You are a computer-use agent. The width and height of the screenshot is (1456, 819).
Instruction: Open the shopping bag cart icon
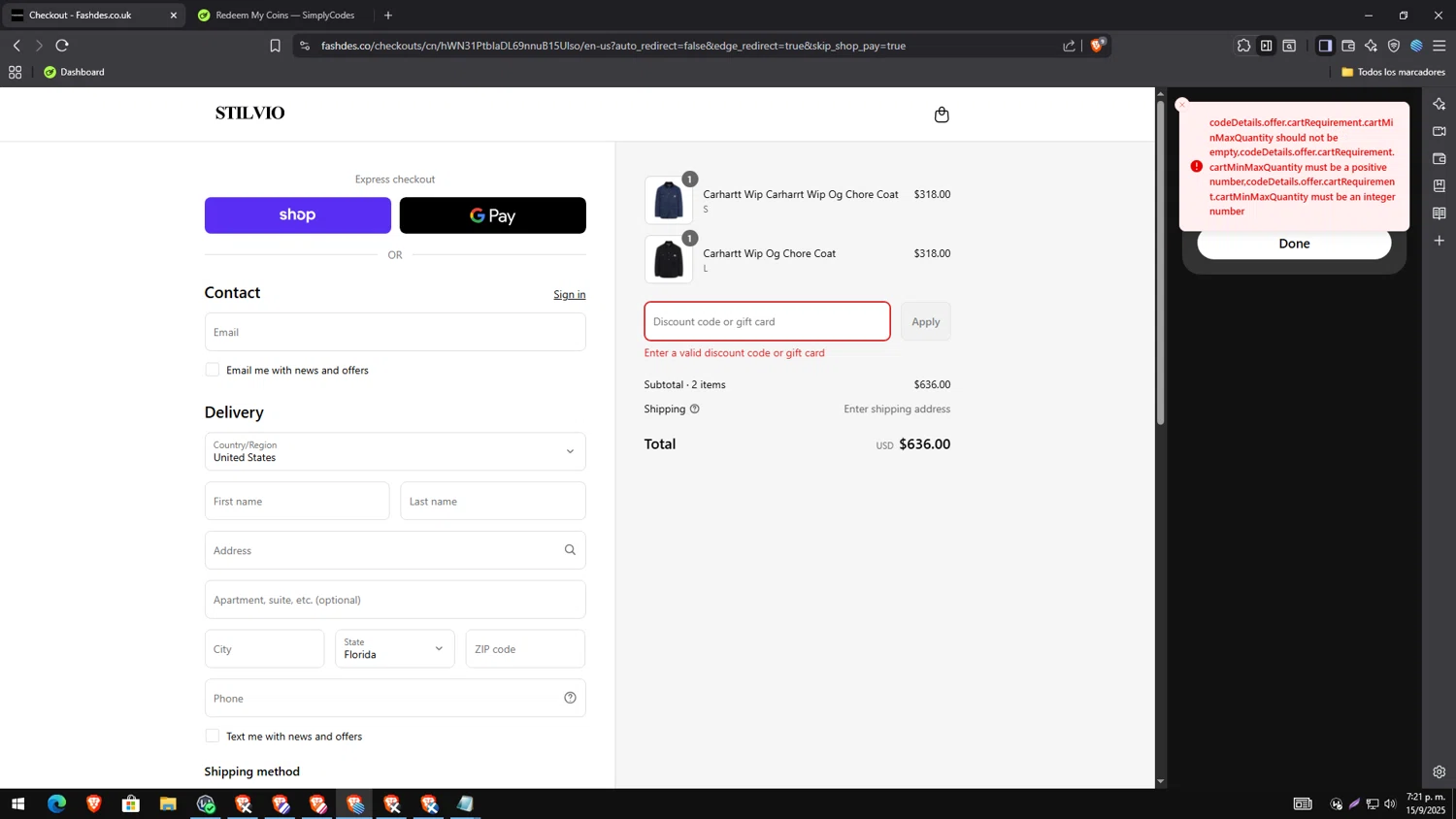coord(942,115)
